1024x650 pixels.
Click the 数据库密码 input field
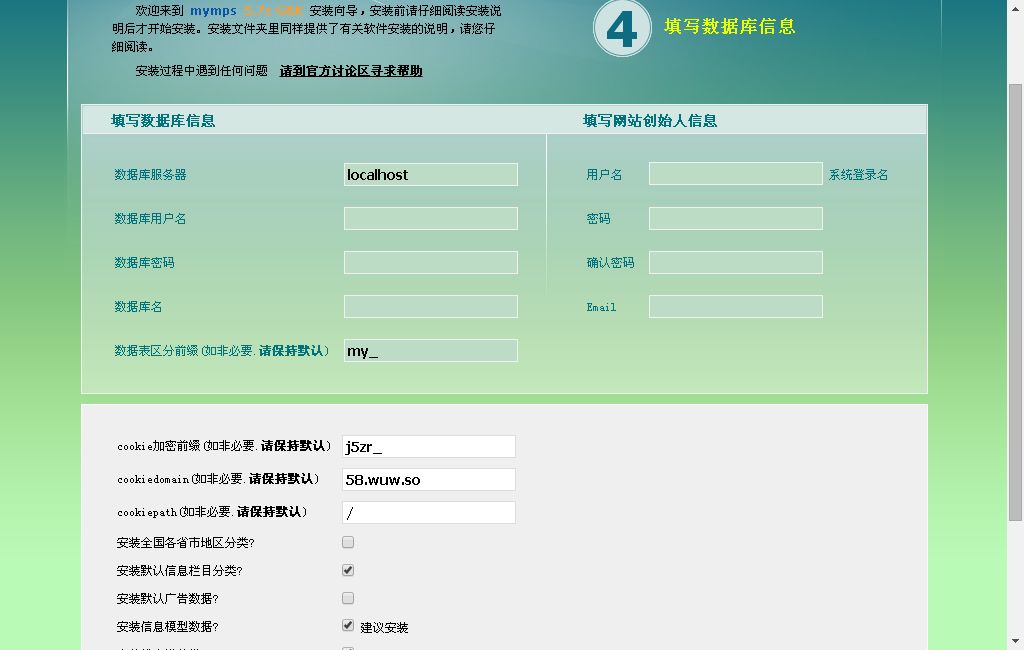(x=430, y=262)
